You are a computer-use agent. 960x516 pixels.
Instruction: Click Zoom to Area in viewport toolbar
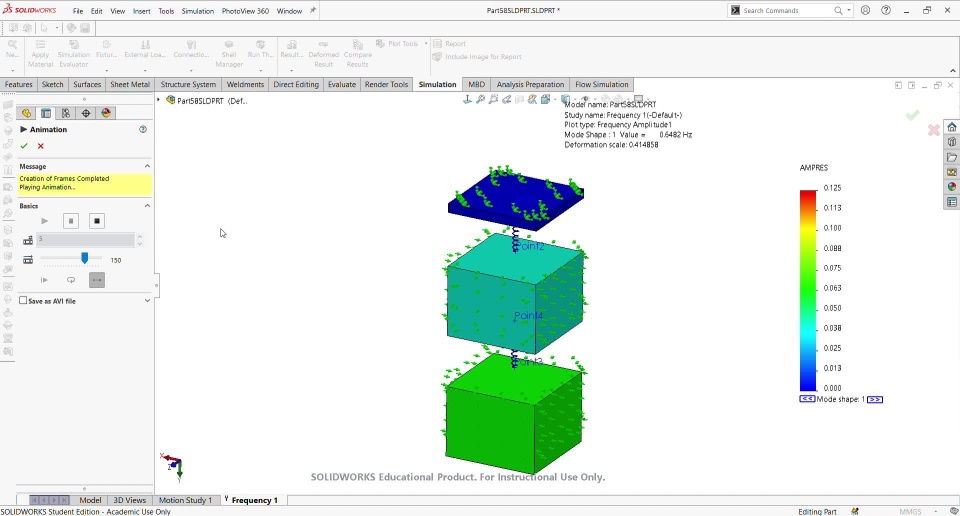(493, 99)
